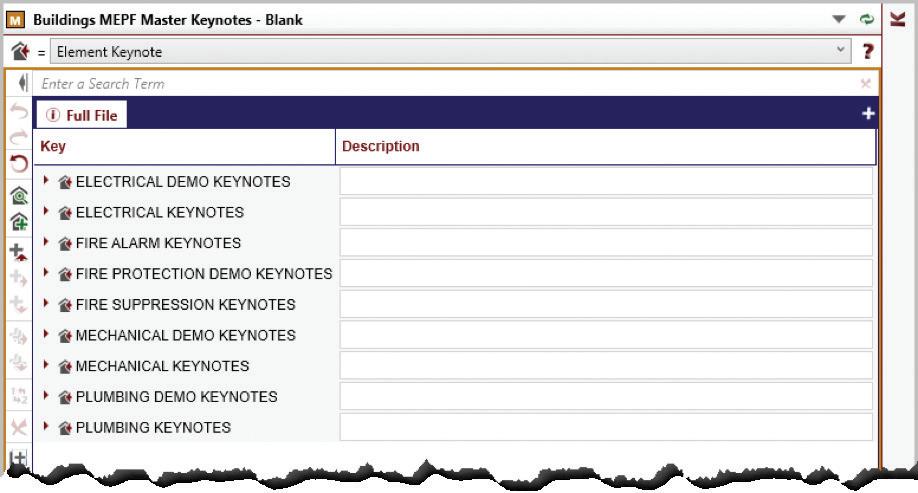
Task: Select PLUMBING KEYNOTES row text
Action: [x=153, y=428]
